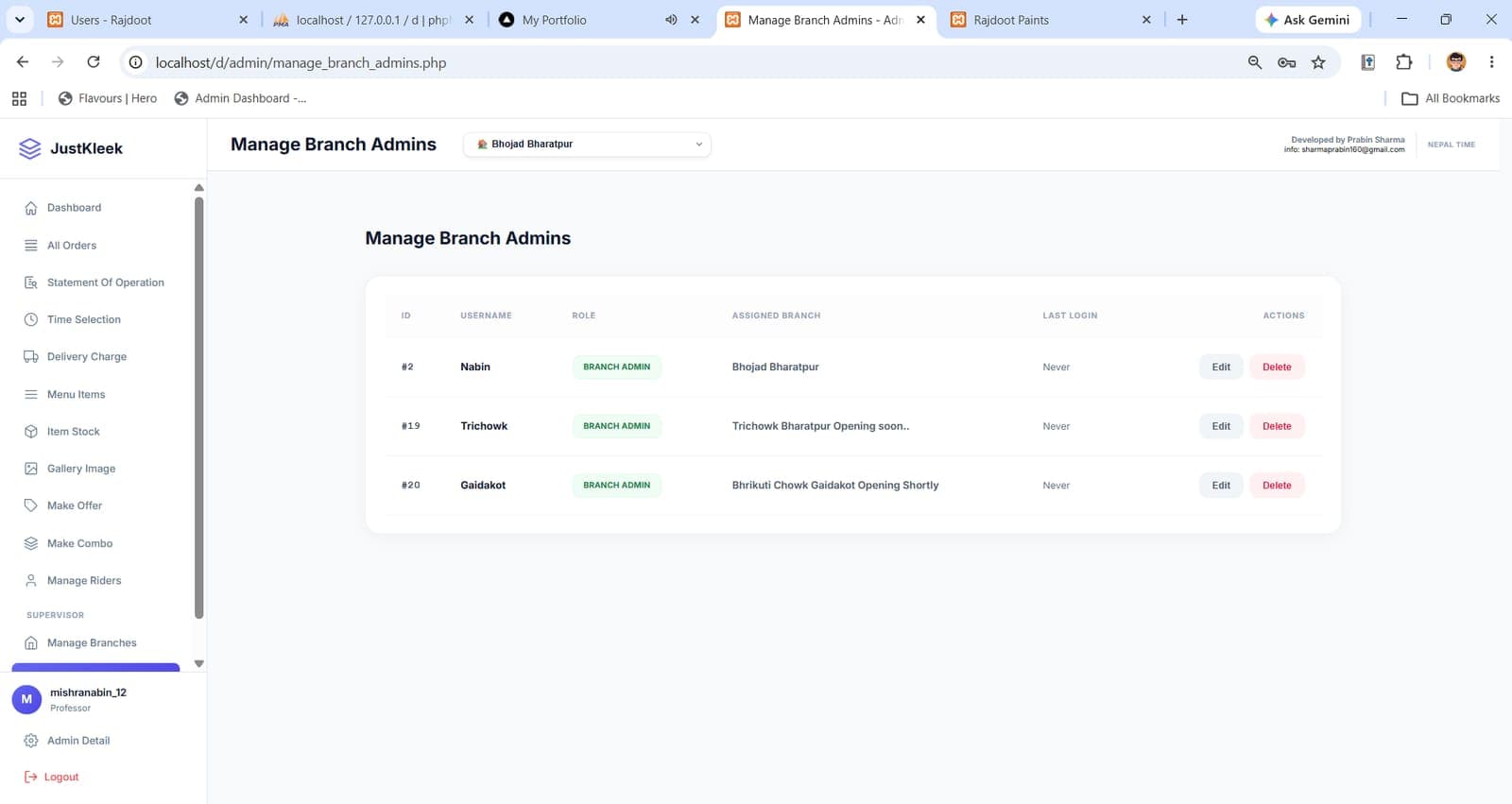This screenshot has height=804, width=1512.
Task: Switch to the My Portfolio tab
Action: [599, 20]
